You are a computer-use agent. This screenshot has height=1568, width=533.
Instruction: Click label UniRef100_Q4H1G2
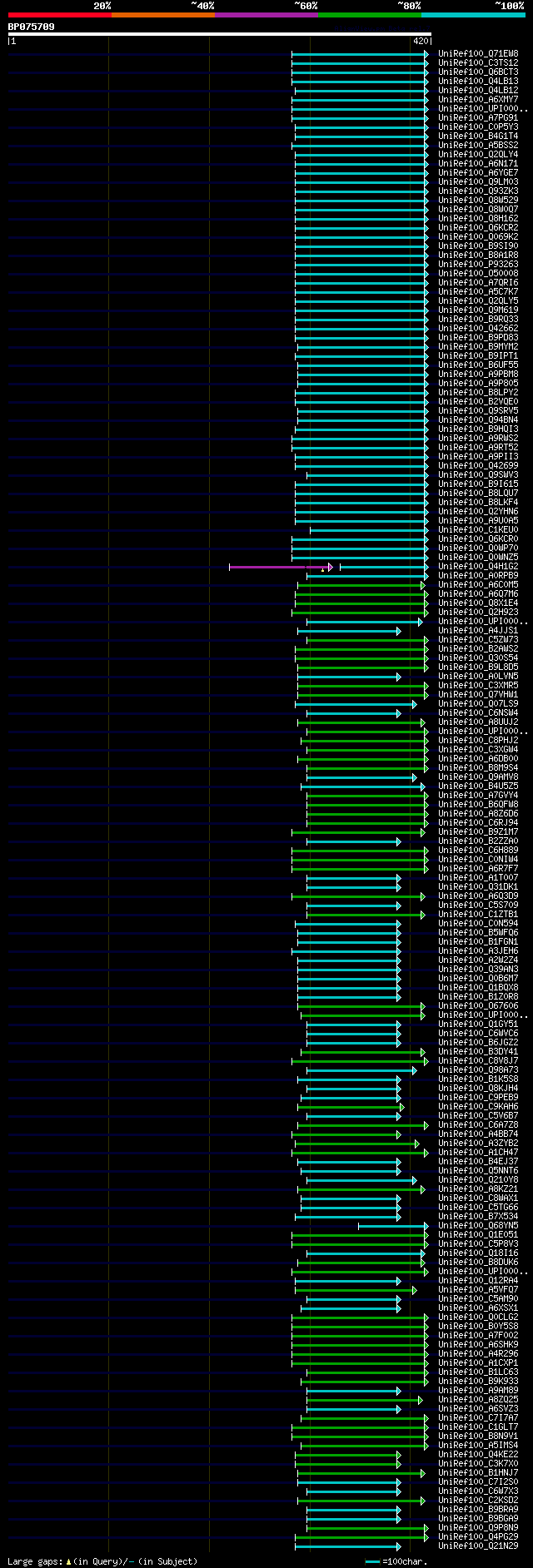(478, 567)
